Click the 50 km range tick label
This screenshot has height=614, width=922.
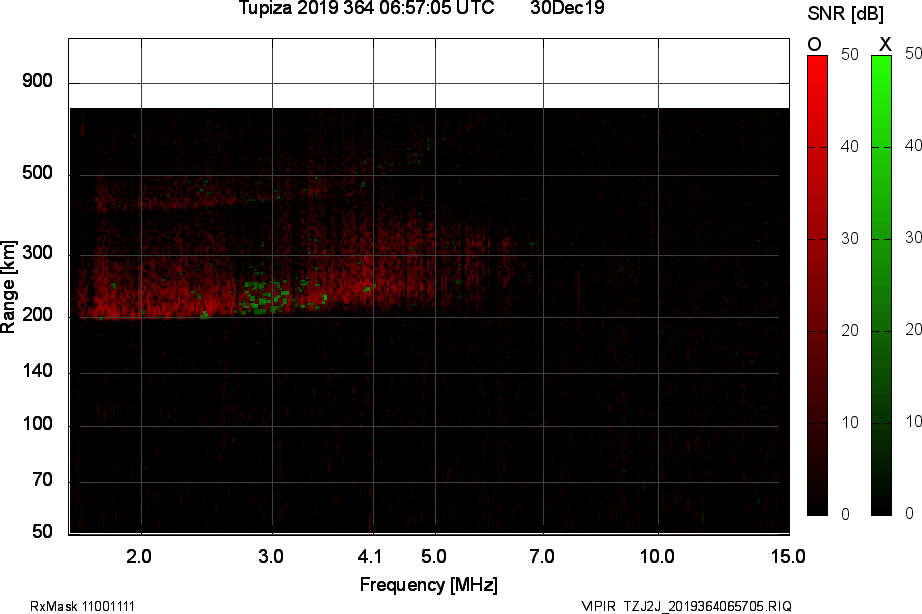(42, 532)
